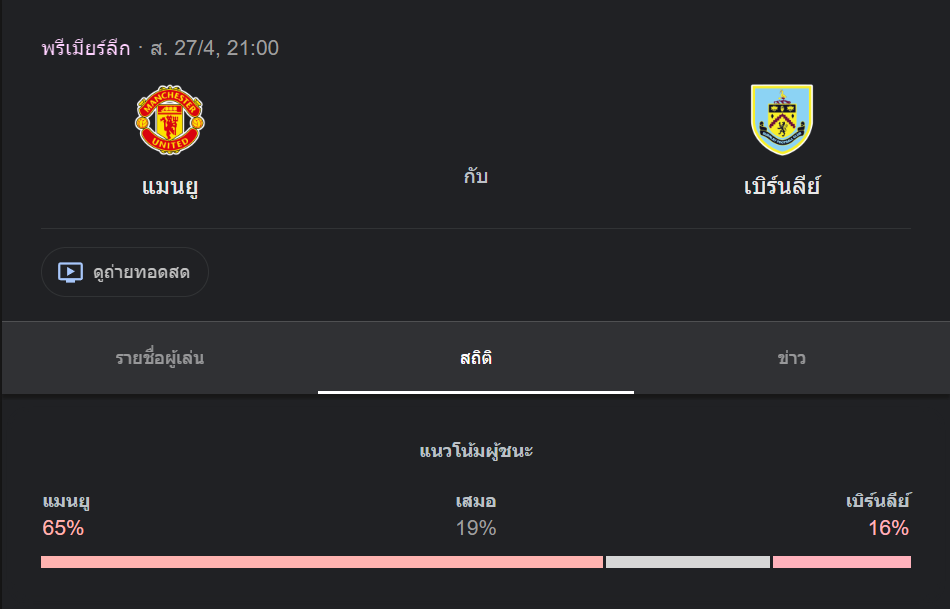This screenshot has height=609, width=950.
Task: Click the แนวโน้มผู้ชนะ heading
Action: pyautogui.click(x=475, y=451)
